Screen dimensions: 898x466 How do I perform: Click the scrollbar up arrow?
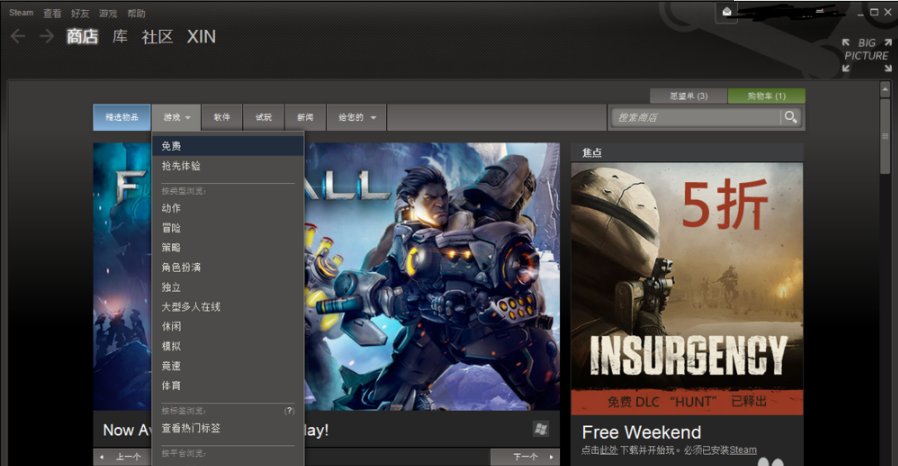(x=885, y=89)
